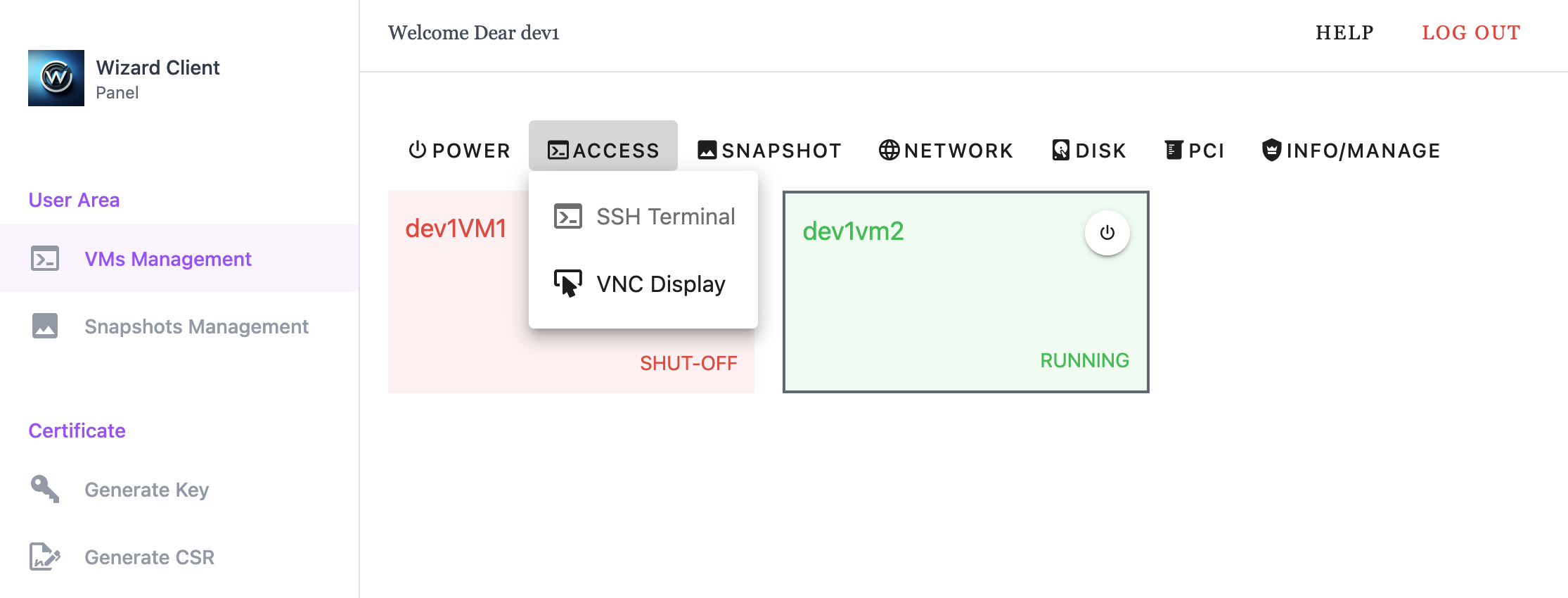Click the globe icon on Network

889,150
